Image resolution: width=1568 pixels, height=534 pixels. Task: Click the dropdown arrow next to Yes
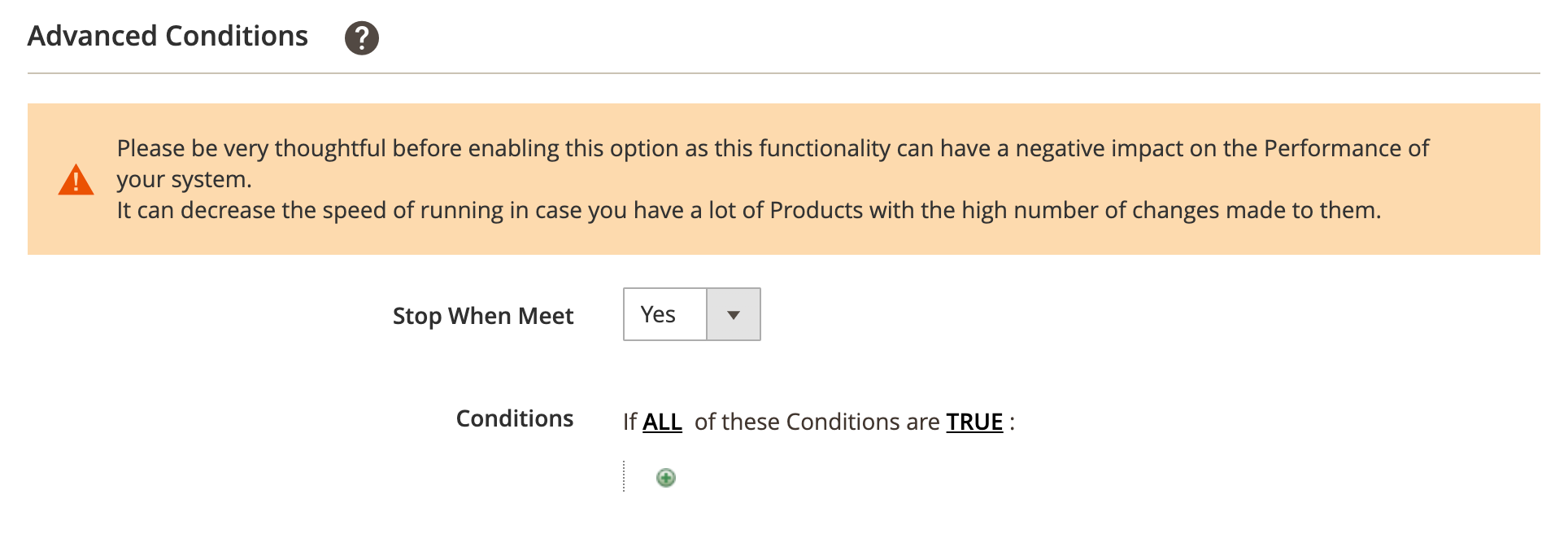coord(733,314)
